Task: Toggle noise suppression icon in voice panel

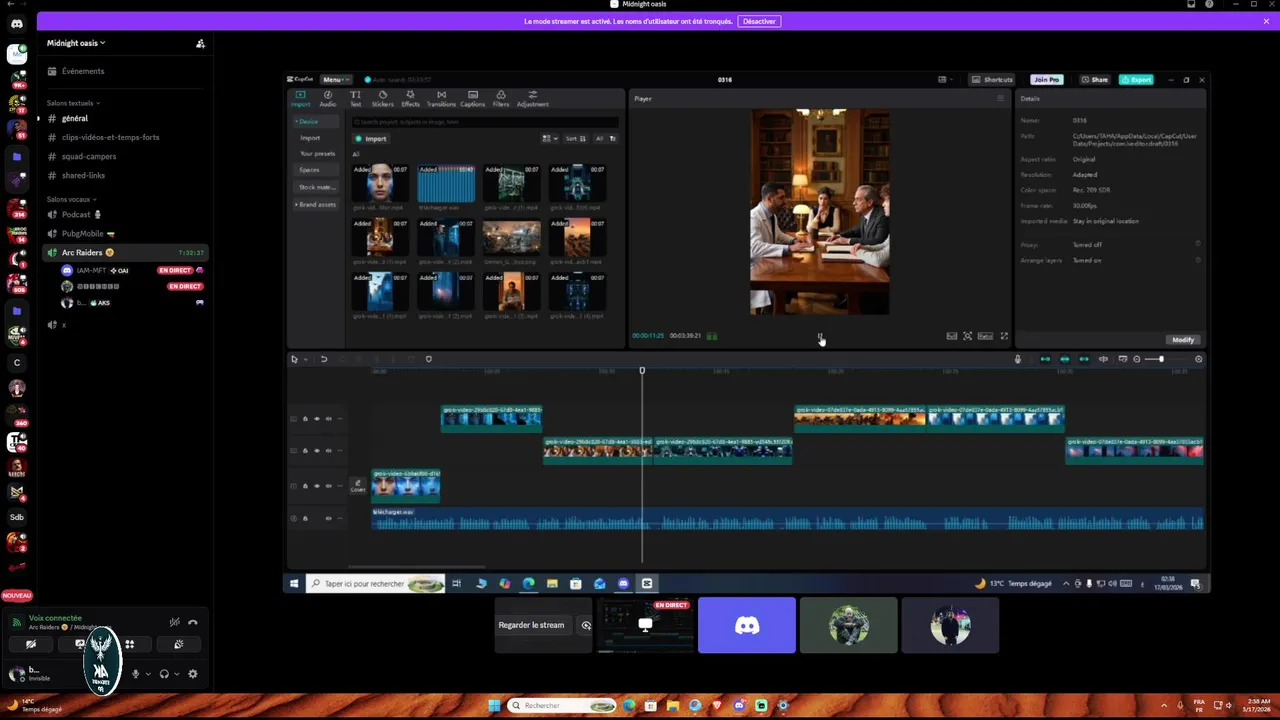Action: click(174, 622)
